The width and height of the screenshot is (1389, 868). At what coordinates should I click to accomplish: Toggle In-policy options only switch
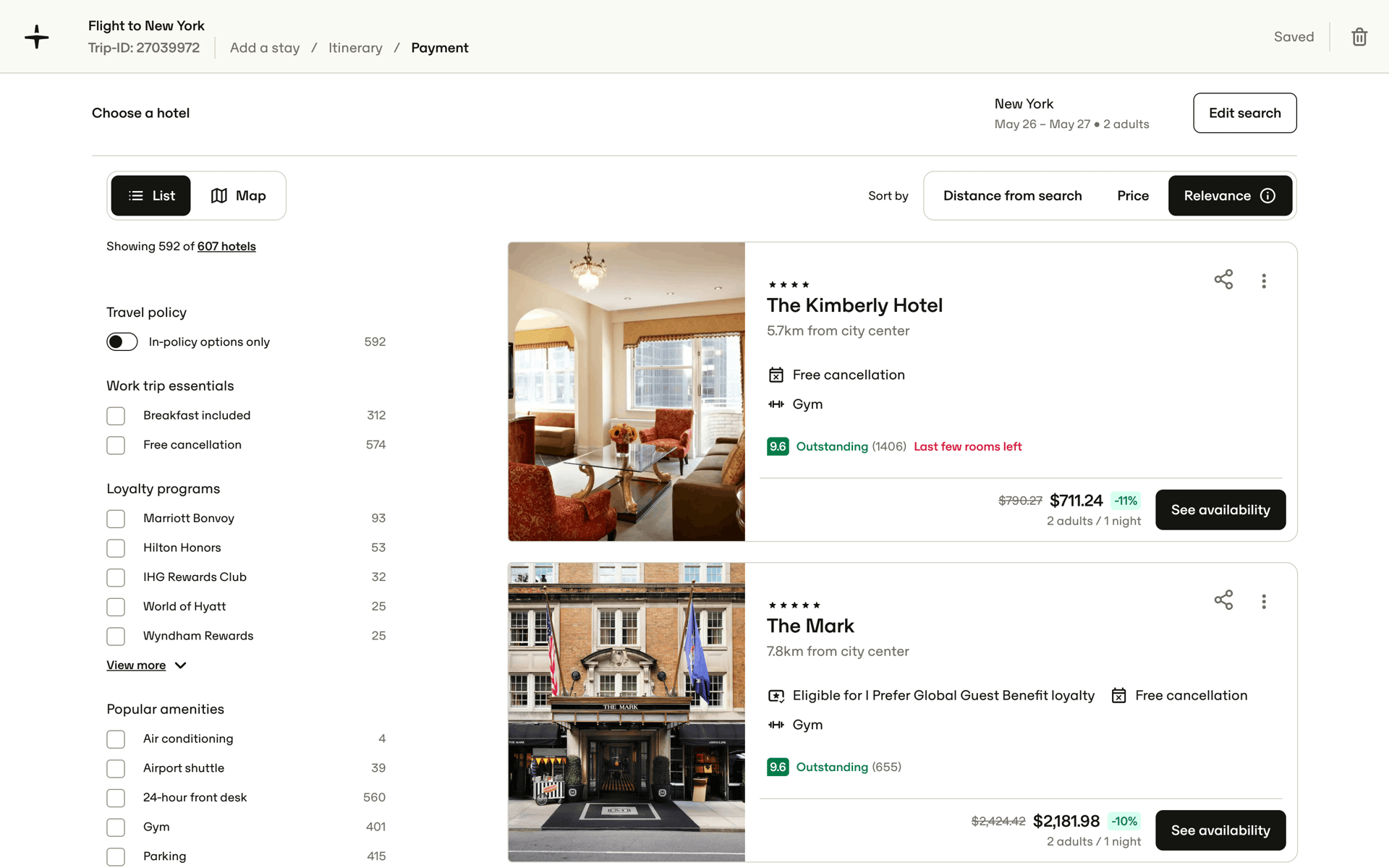[122, 341]
